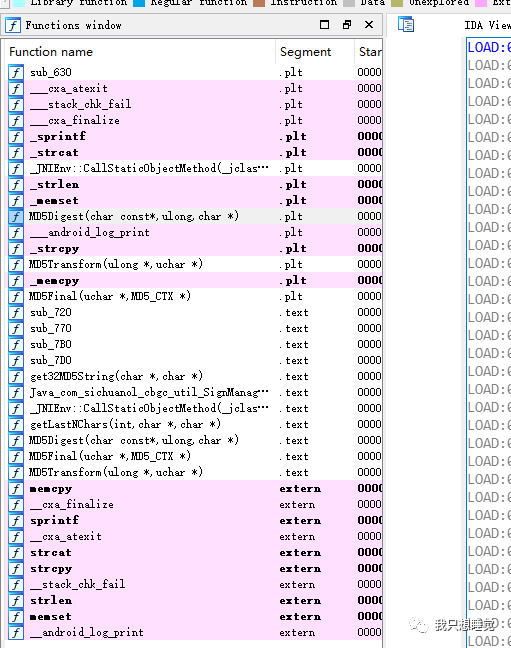Screen dimensions: 511x648
Task: Click the icon beside sub_770
Action: click(16, 329)
